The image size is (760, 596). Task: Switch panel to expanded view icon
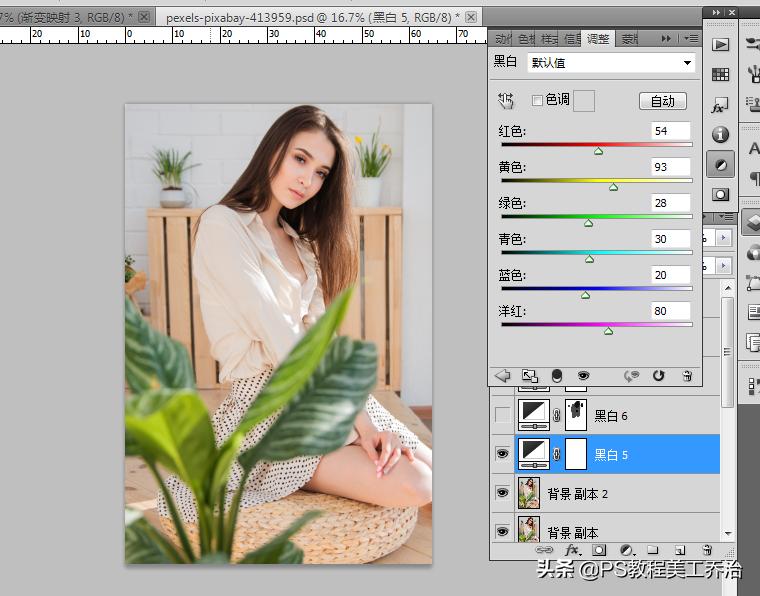(529, 376)
